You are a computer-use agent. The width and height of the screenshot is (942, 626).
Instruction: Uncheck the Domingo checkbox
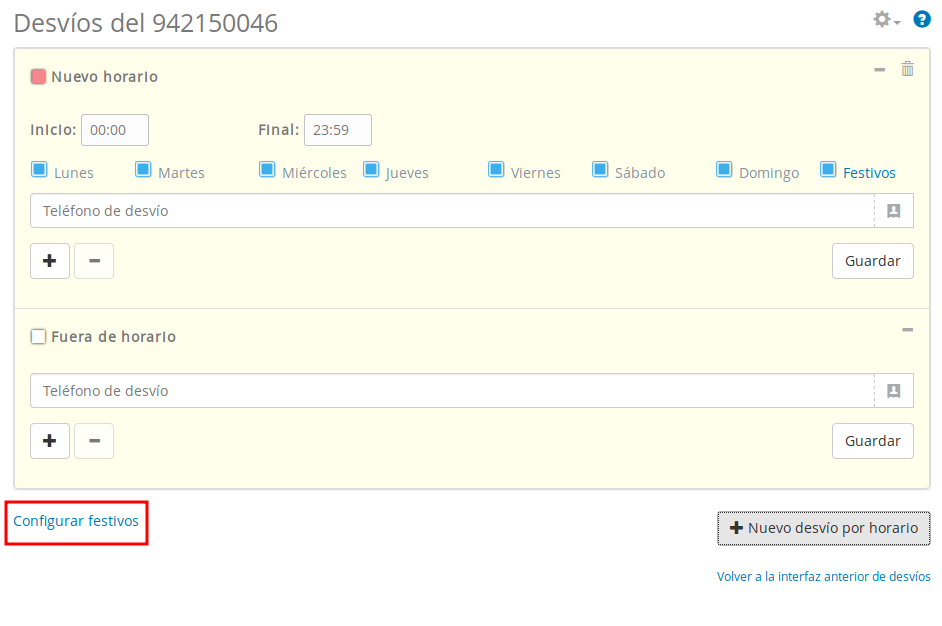coord(724,169)
